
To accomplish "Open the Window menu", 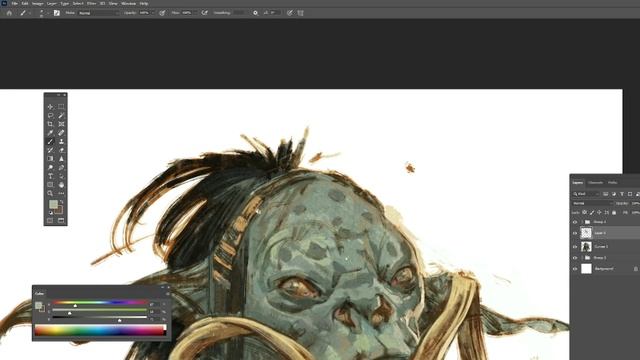I will tap(128, 3).
